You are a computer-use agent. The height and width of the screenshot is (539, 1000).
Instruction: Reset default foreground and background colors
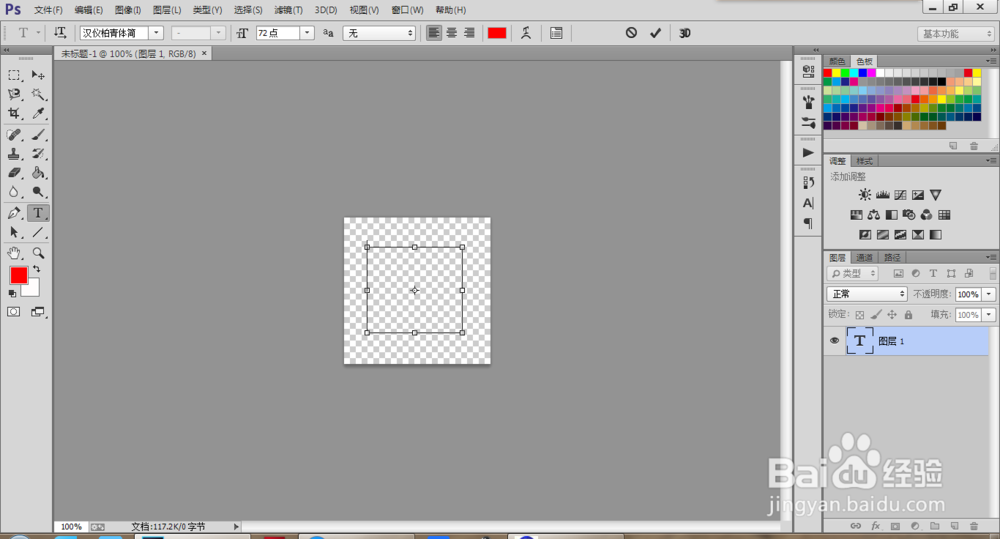point(12,293)
